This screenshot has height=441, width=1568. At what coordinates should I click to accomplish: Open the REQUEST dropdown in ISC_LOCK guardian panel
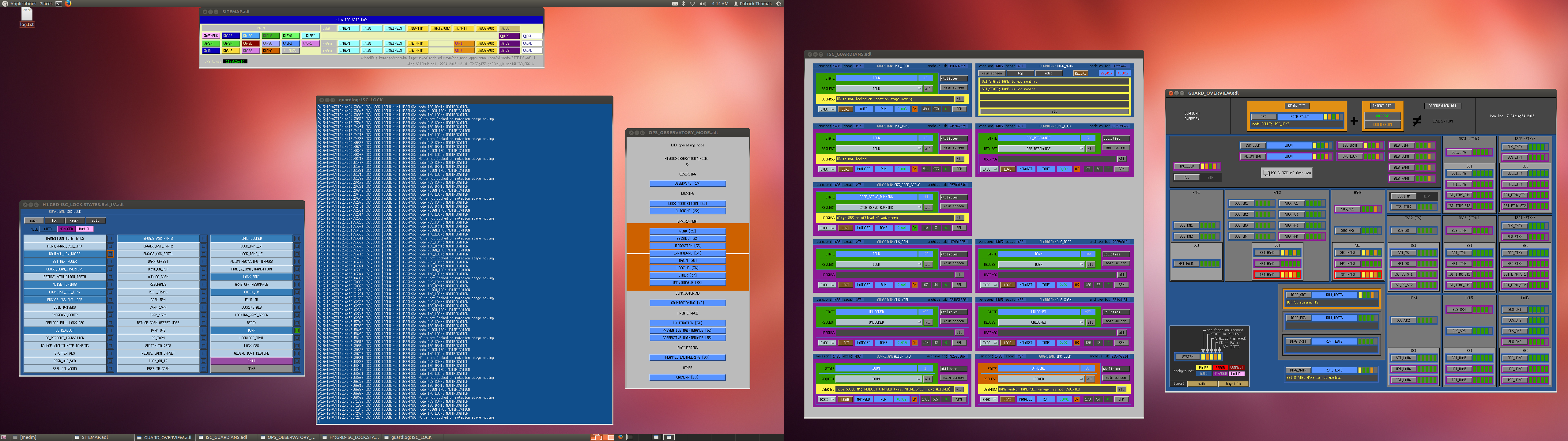click(x=880, y=89)
